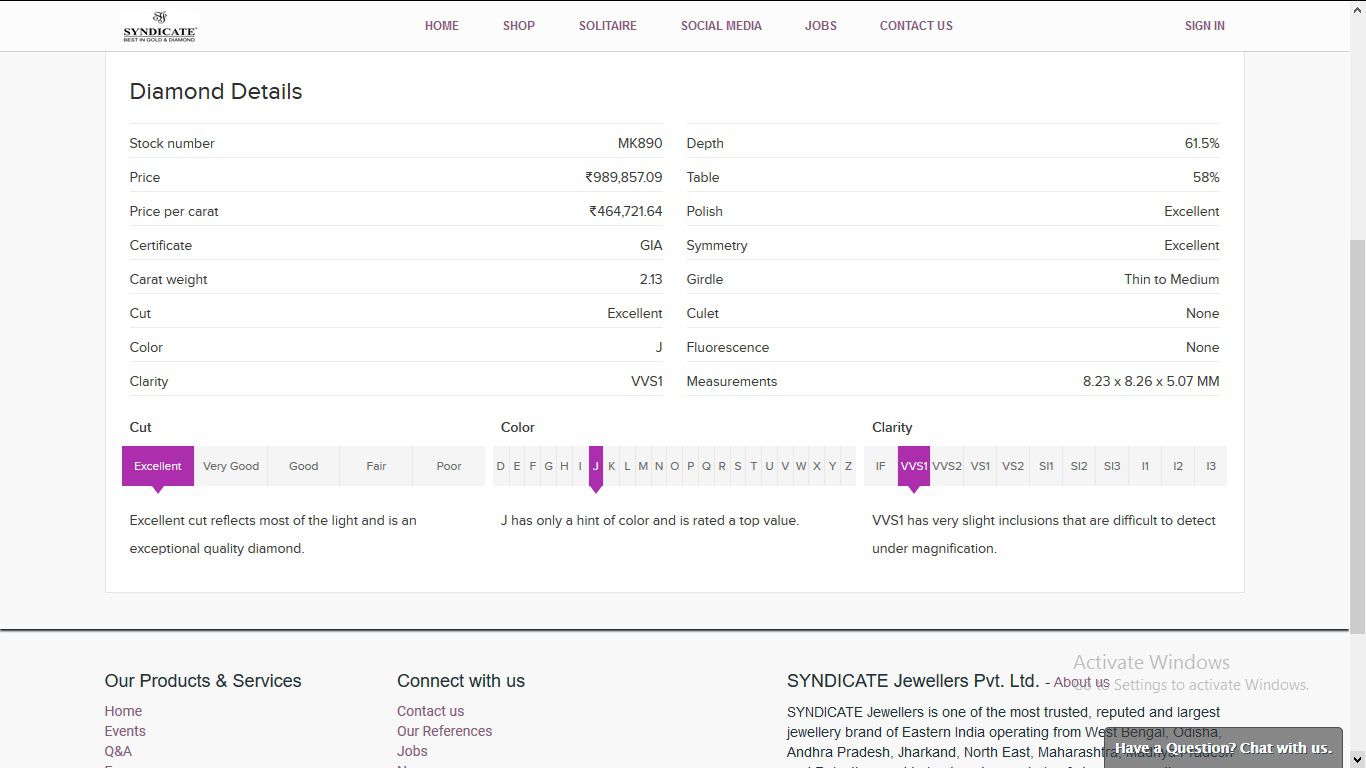This screenshot has width=1366, height=768.
Task: Open the footer Q&A link
Action: click(118, 751)
